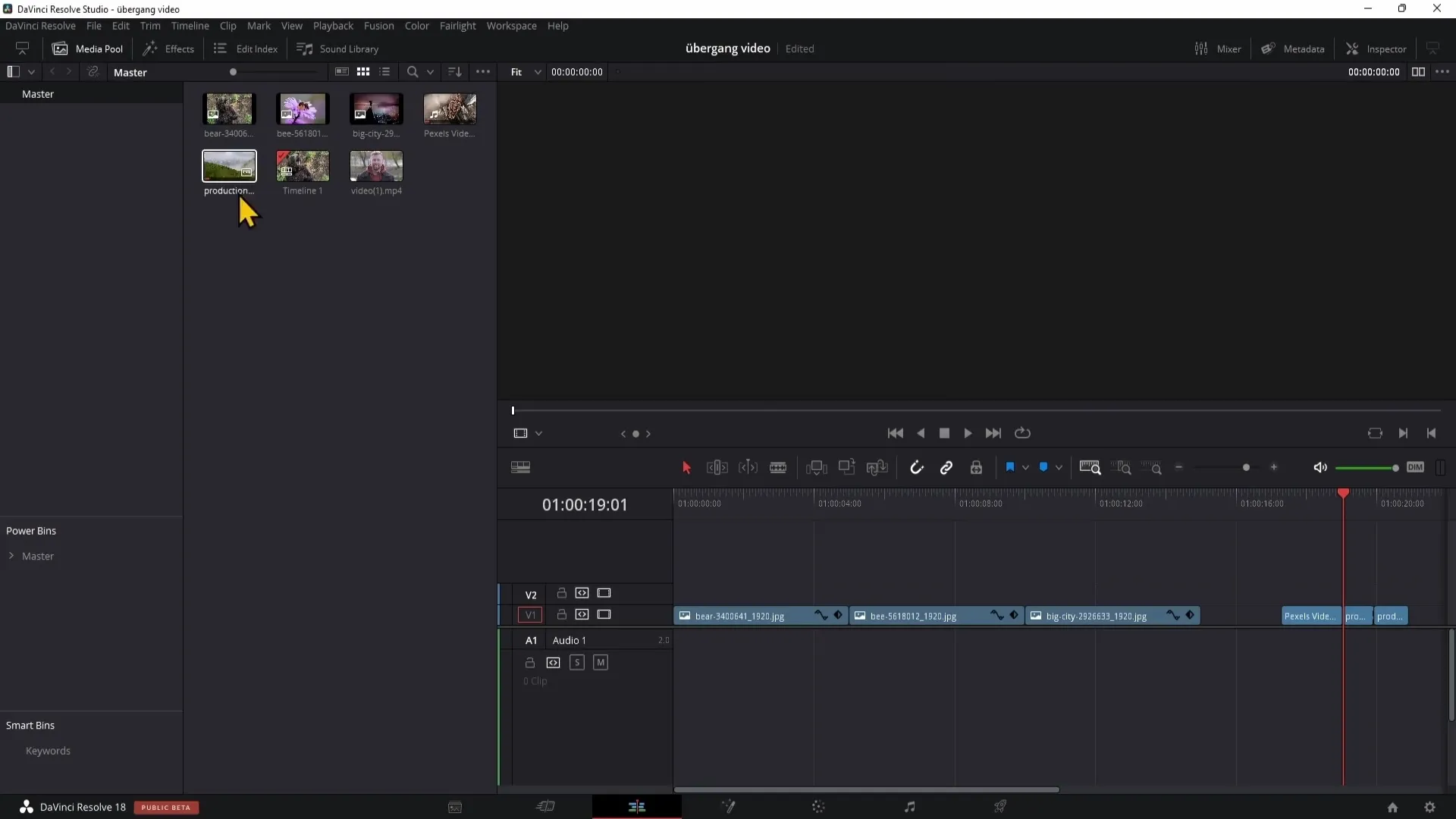Image resolution: width=1456 pixels, height=819 pixels.
Task: Mute the A1 Audio track M button
Action: (600, 661)
